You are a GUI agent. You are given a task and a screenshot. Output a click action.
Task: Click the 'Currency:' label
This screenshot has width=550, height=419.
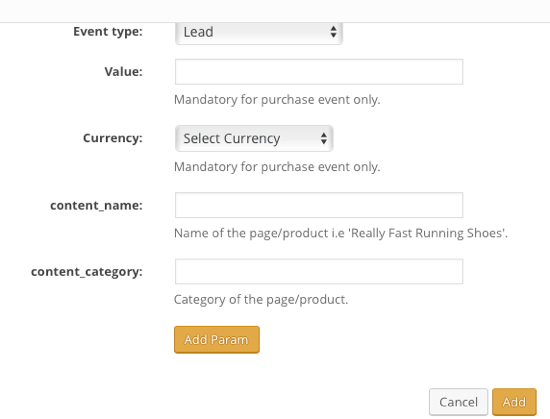pos(113,138)
